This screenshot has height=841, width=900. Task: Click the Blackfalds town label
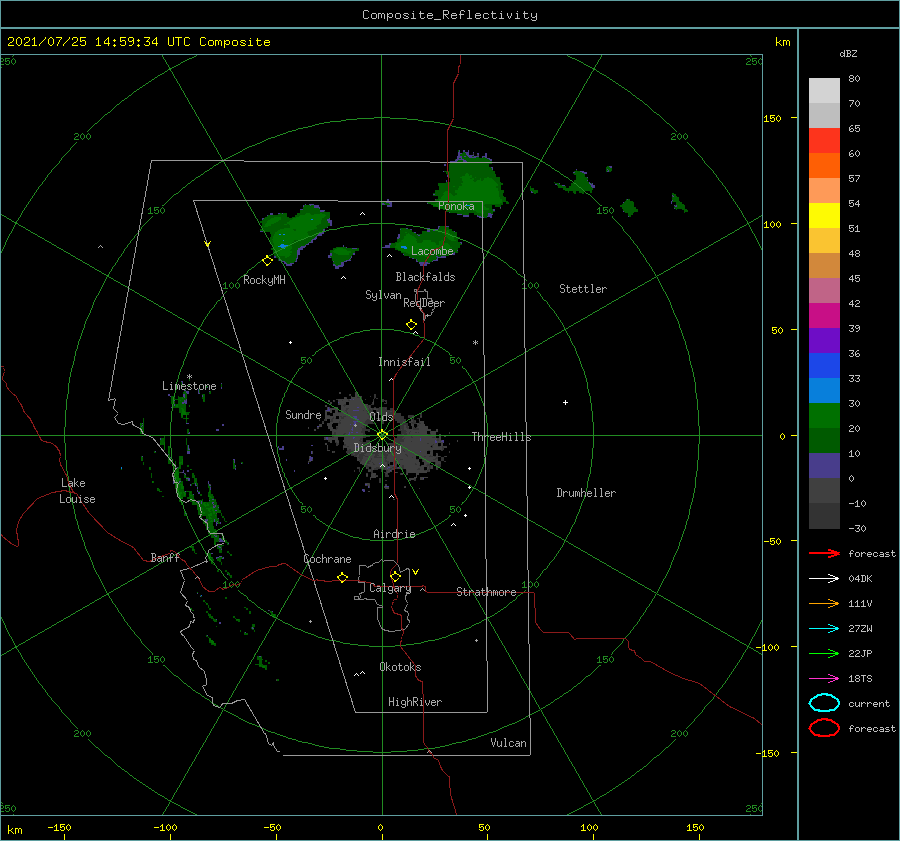pos(425,277)
